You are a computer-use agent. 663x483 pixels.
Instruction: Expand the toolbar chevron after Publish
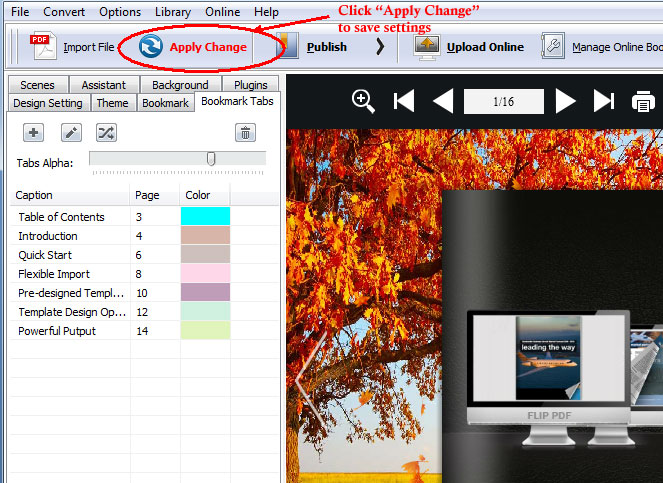380,47
